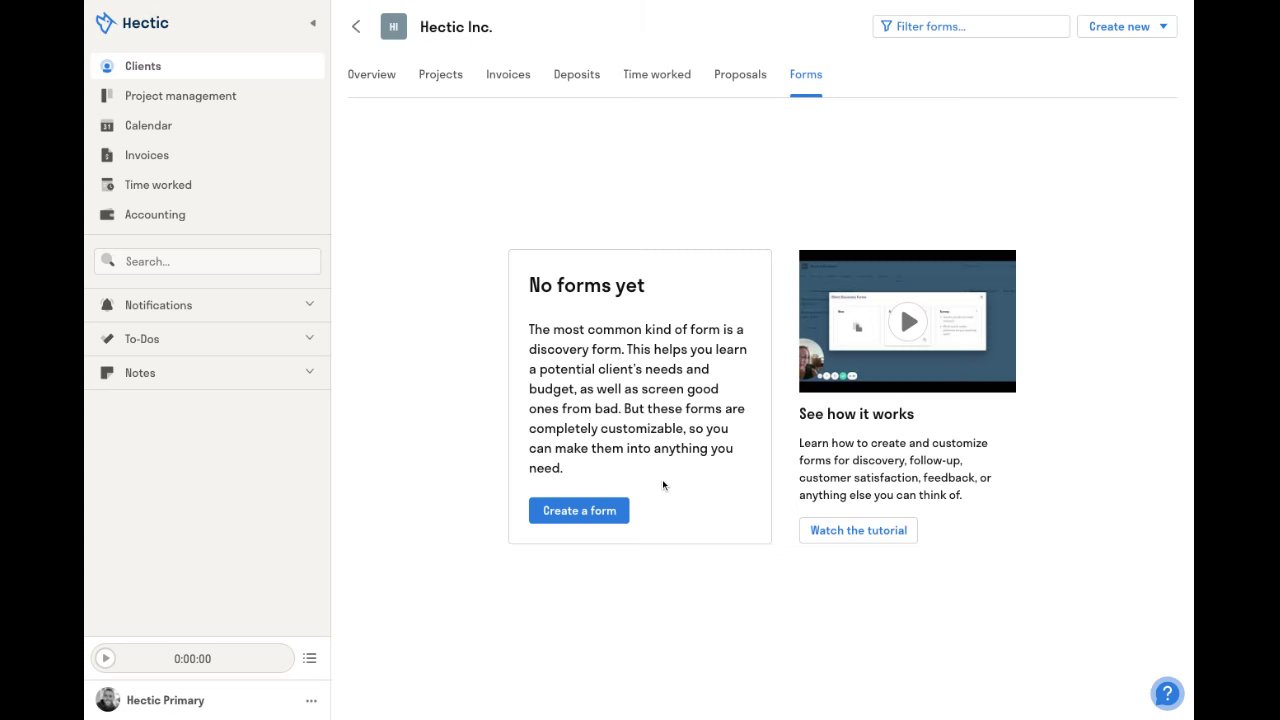Image resolution: width=1280 pixels, height=720 pixels.
Task: Open the Deposits tab
Action: [x=577, y=75]
